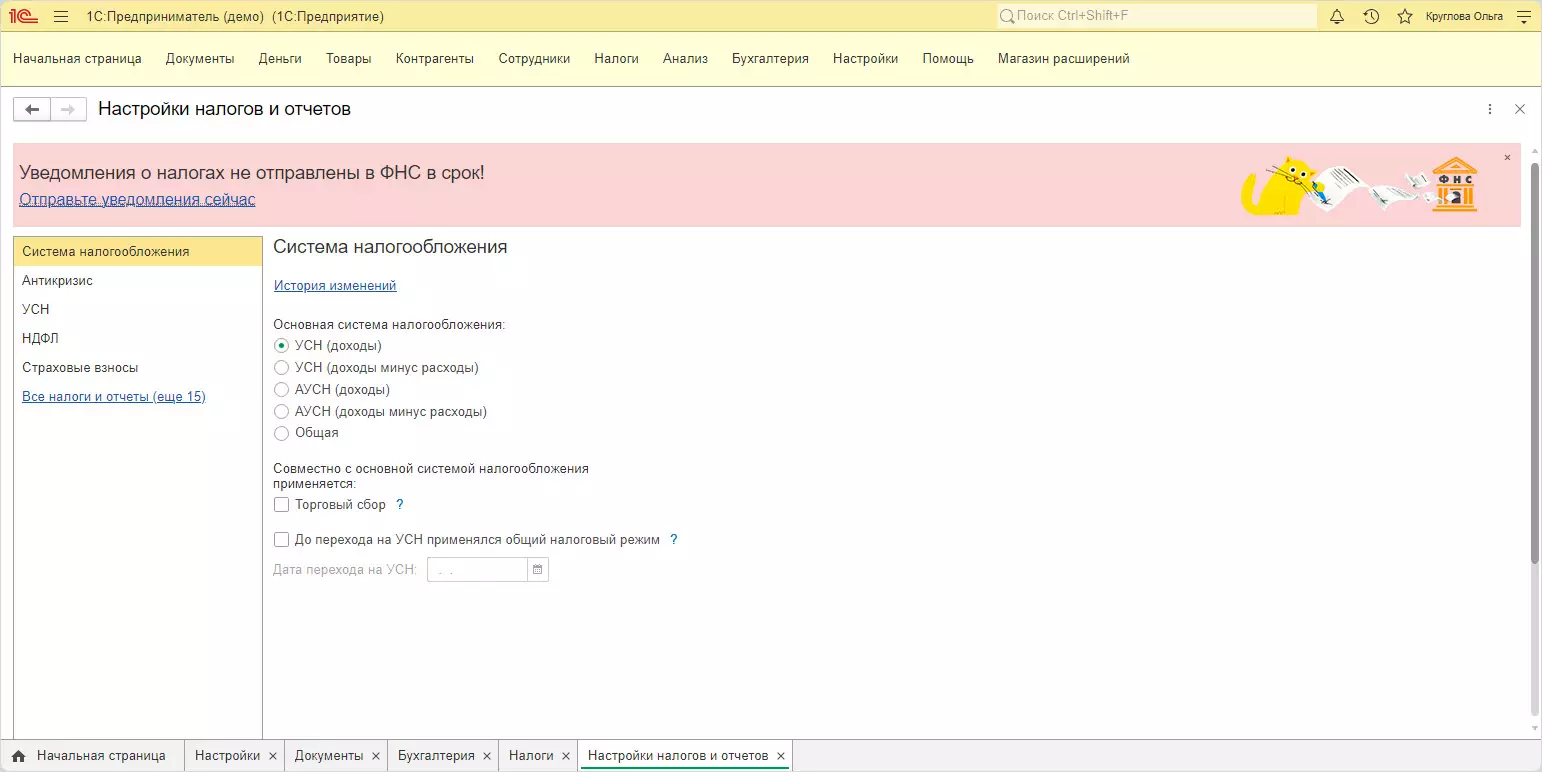Close the Документы bottom tab
The image size is (1542, 772).
click(376, 756)
